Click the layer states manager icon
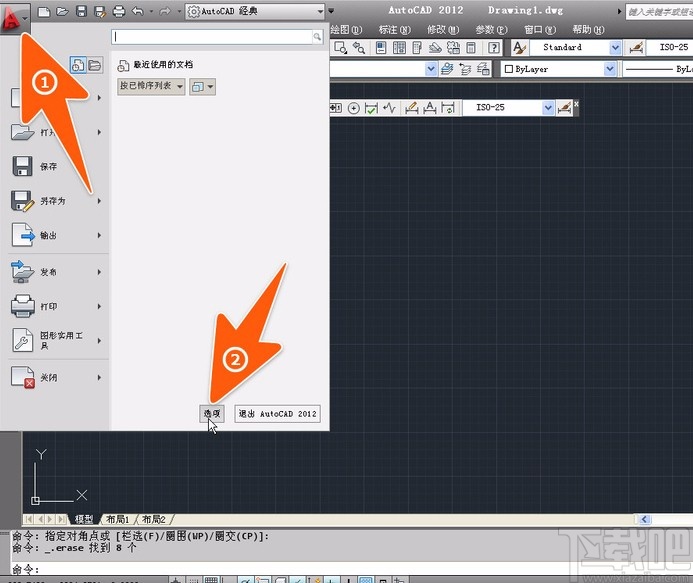693x583 pixels. [483, 69]
